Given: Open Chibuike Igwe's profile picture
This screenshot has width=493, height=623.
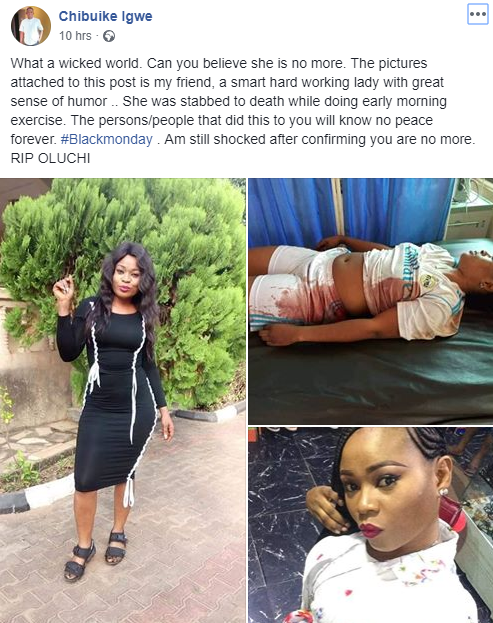Looking at the screenshot, I should point(31,26).
